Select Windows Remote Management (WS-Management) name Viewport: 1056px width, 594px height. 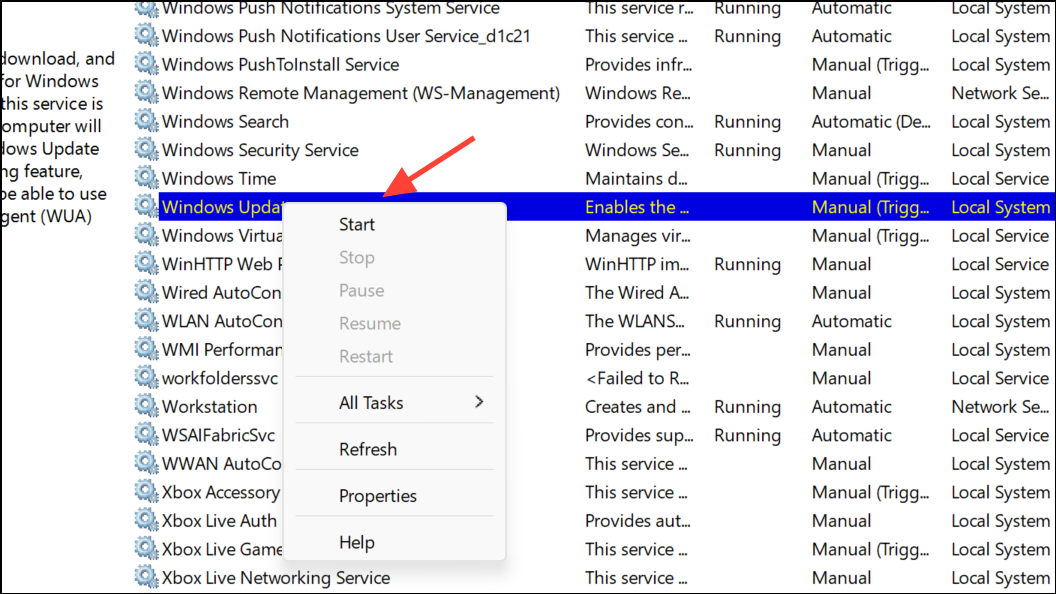(x=360, y=93)
